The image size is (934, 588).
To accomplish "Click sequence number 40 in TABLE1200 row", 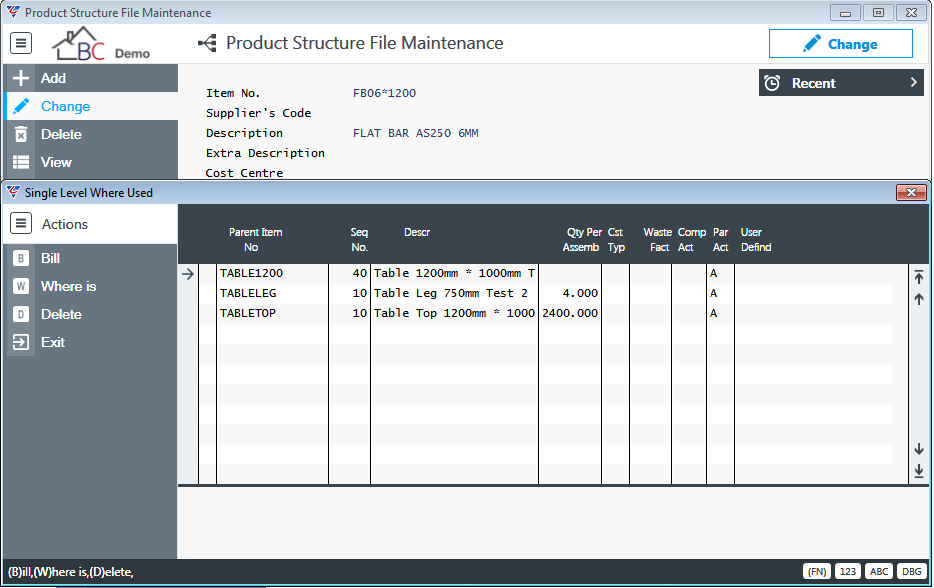I will coord(359,273).
